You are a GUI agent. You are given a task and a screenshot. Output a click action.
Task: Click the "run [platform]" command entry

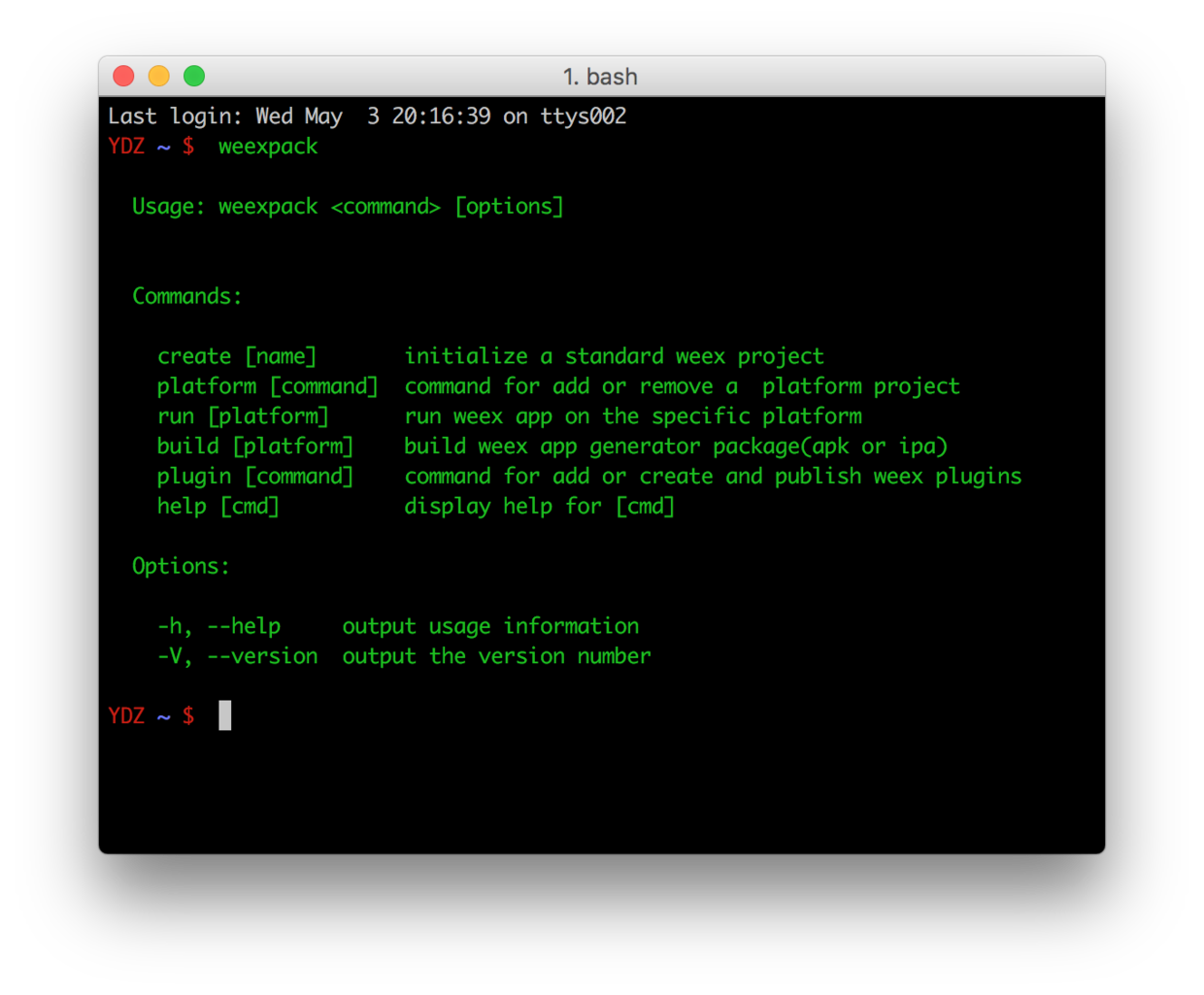243,416
